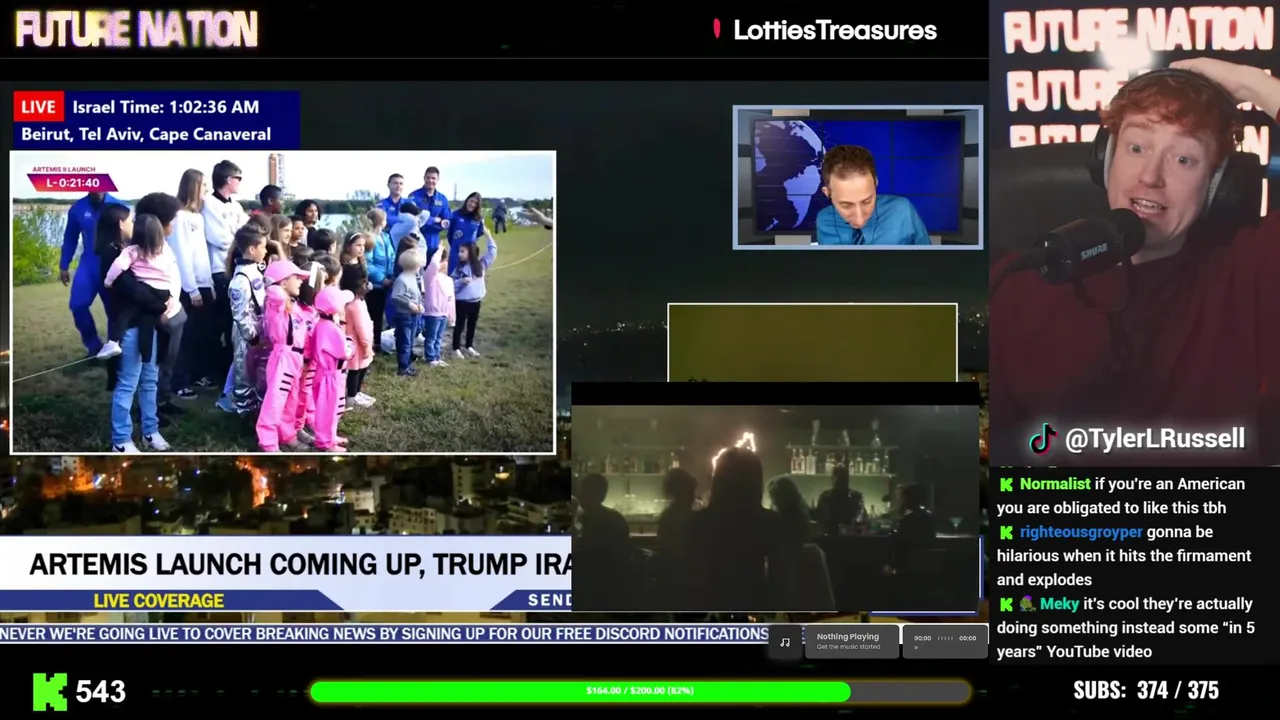
Task: Click Normalist username in chat
Action: [x=1055, y=484]
